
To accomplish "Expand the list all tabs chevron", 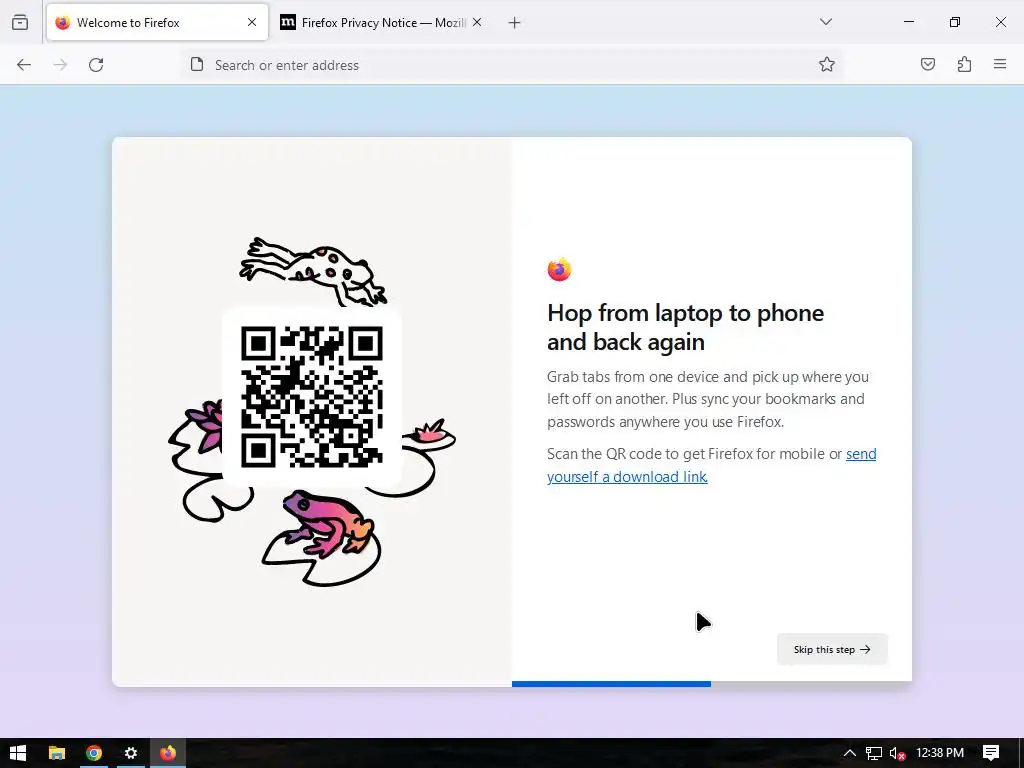I will pos(826,22).
